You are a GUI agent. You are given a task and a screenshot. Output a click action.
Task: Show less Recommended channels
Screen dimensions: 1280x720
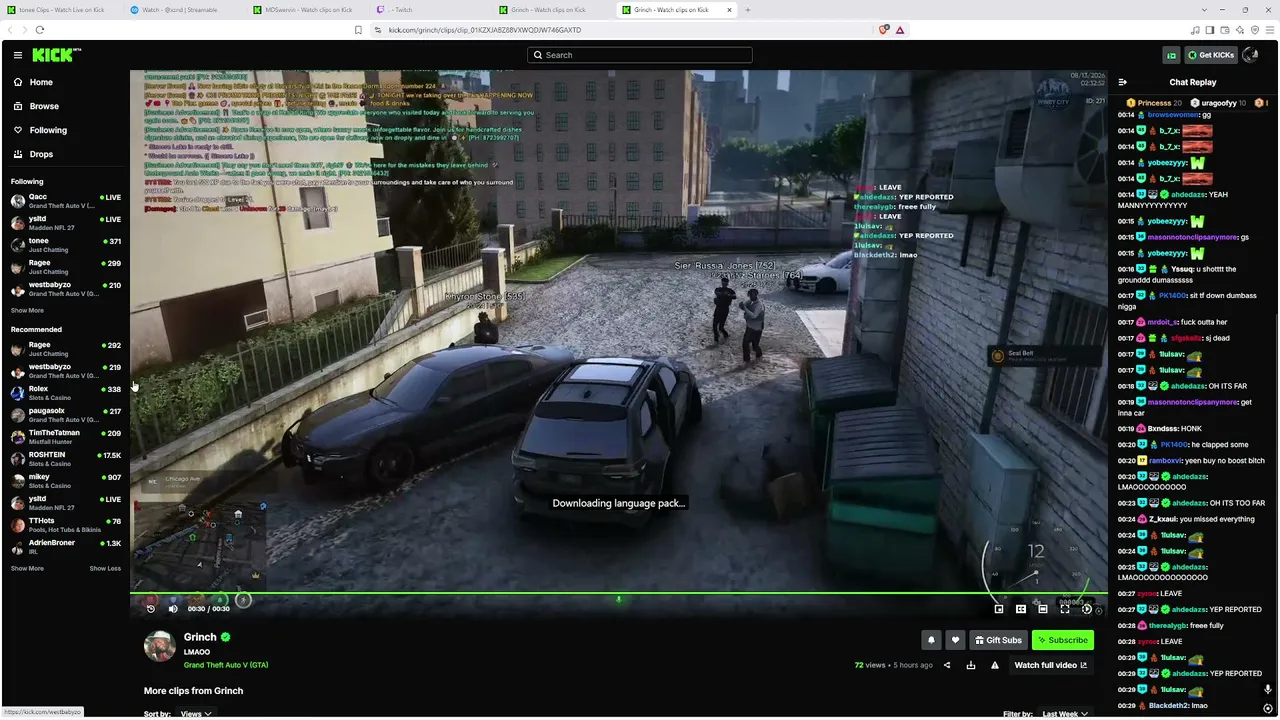pos(105,568)
